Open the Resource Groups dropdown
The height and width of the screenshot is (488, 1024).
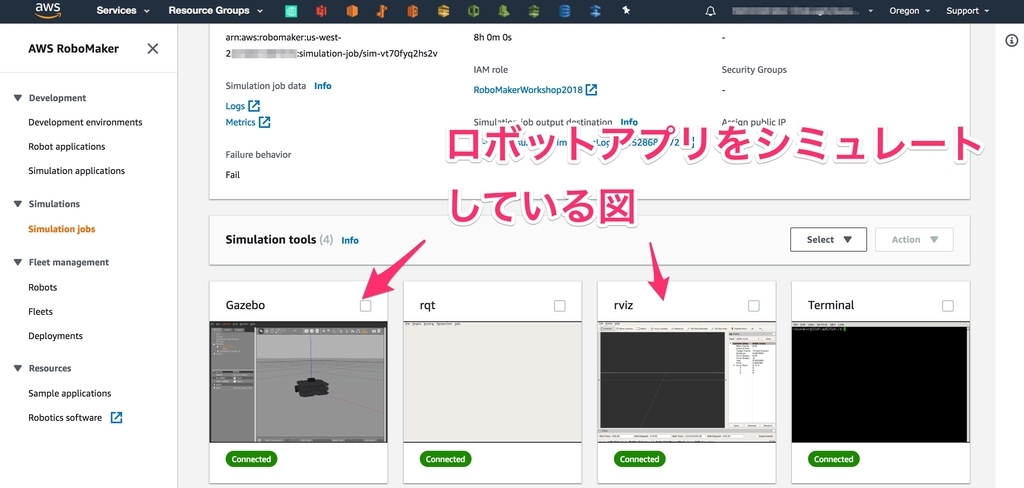point(216,10)
